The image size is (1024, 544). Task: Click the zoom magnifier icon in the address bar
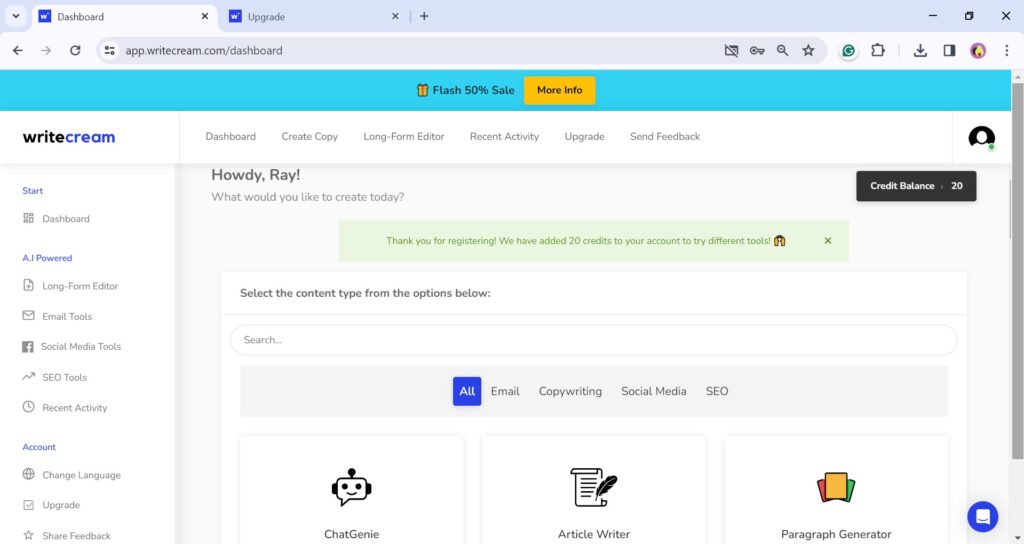pyautogui.click(x=782, y=50)
